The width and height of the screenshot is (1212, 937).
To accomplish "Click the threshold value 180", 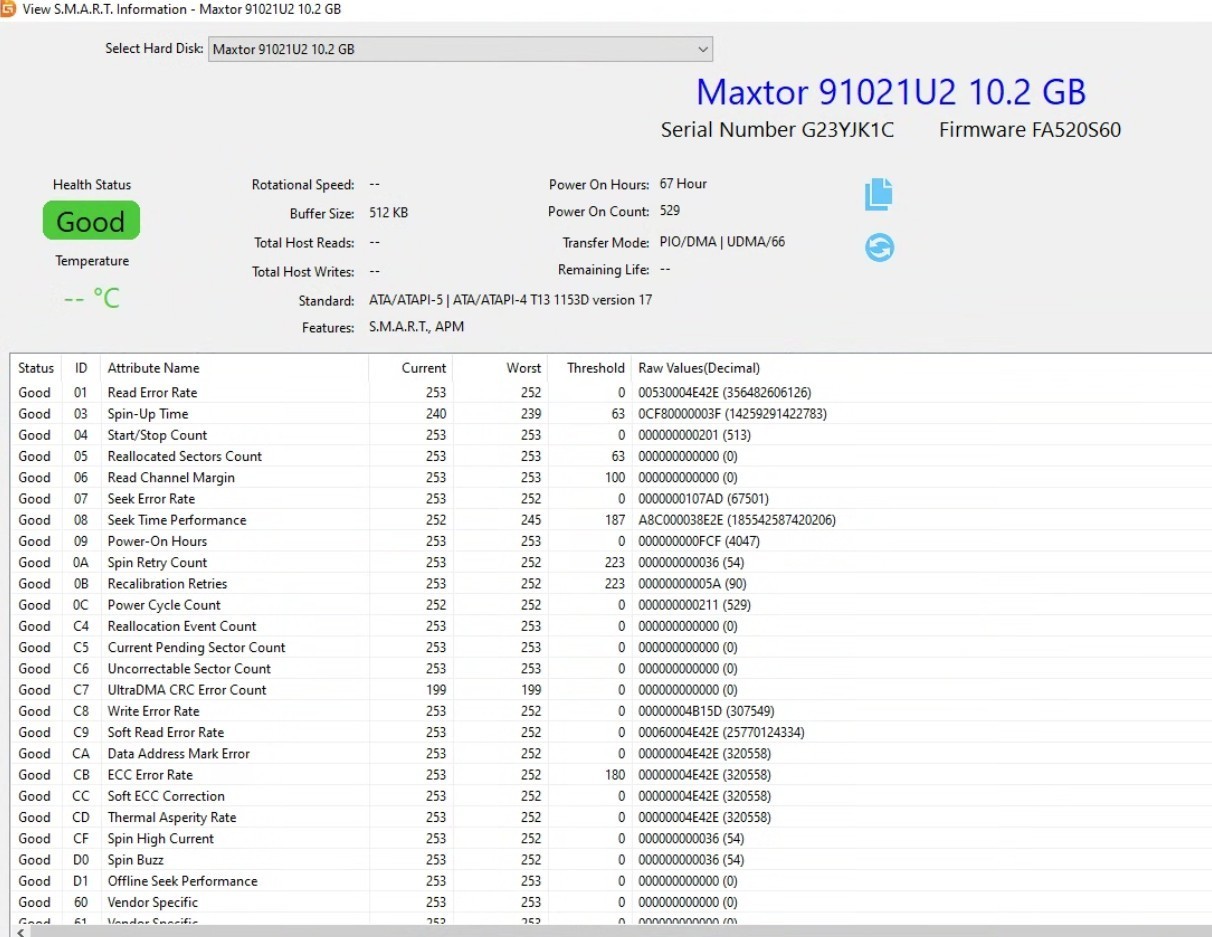I will point(614,775).
